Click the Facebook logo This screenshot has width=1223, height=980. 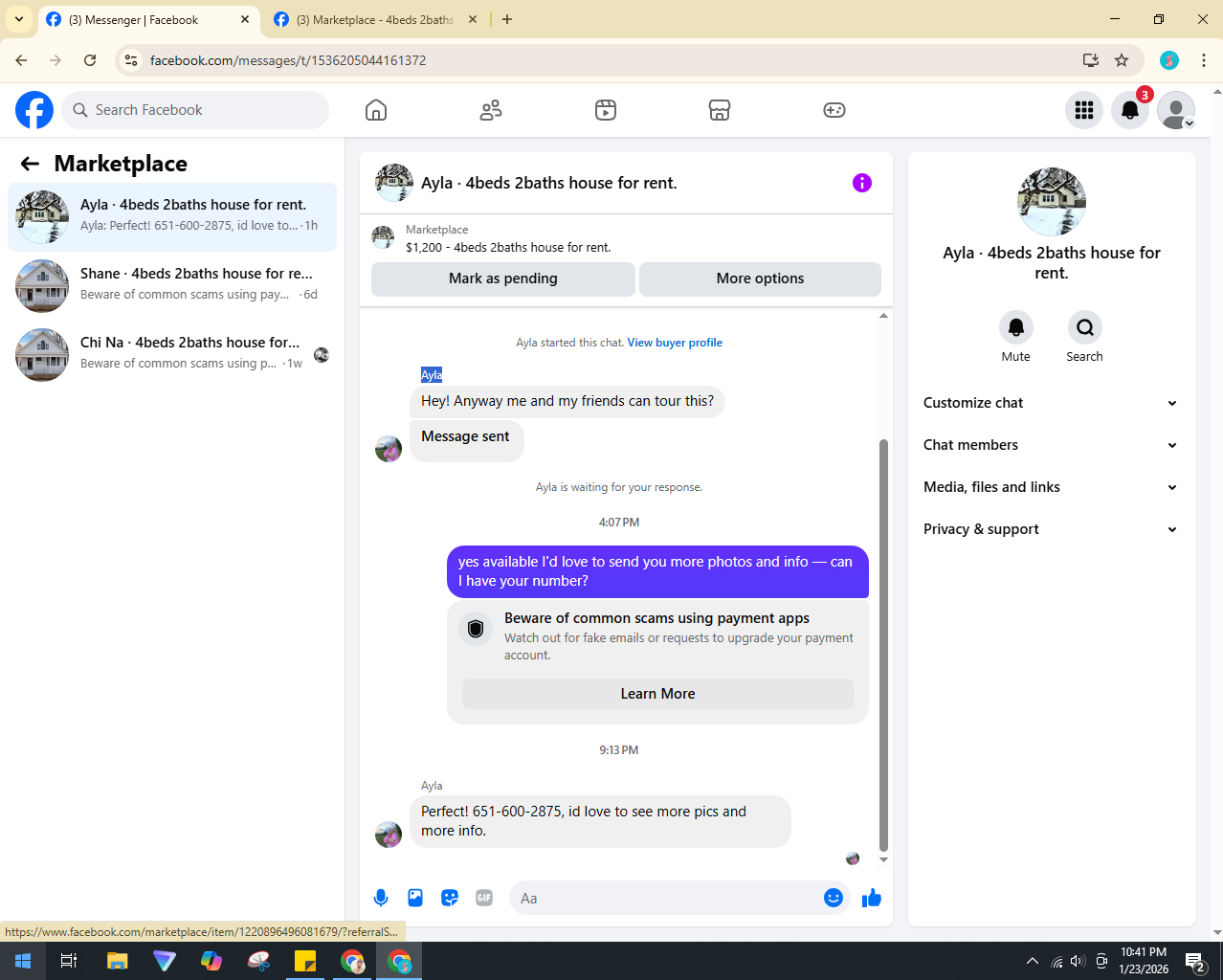[34, 110]
